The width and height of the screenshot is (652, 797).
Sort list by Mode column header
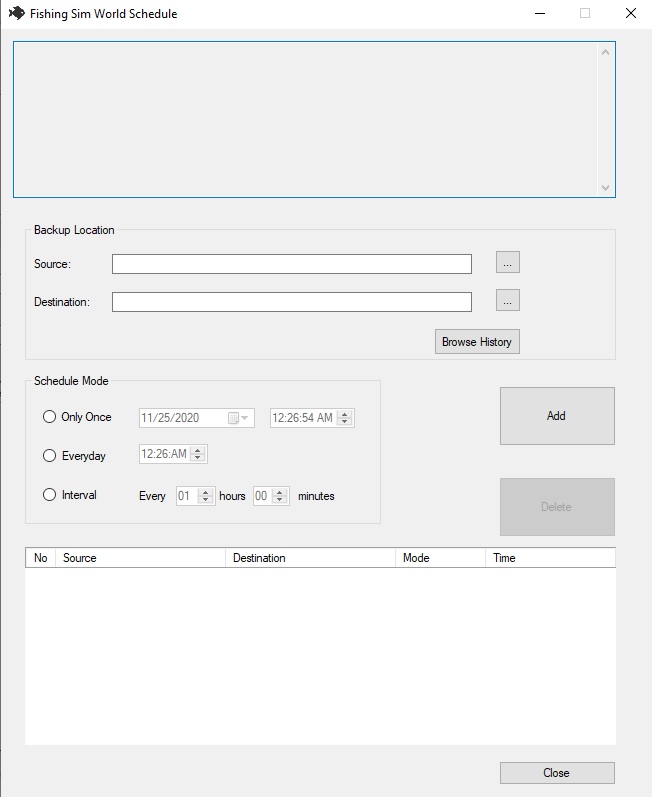click(441, 558)
